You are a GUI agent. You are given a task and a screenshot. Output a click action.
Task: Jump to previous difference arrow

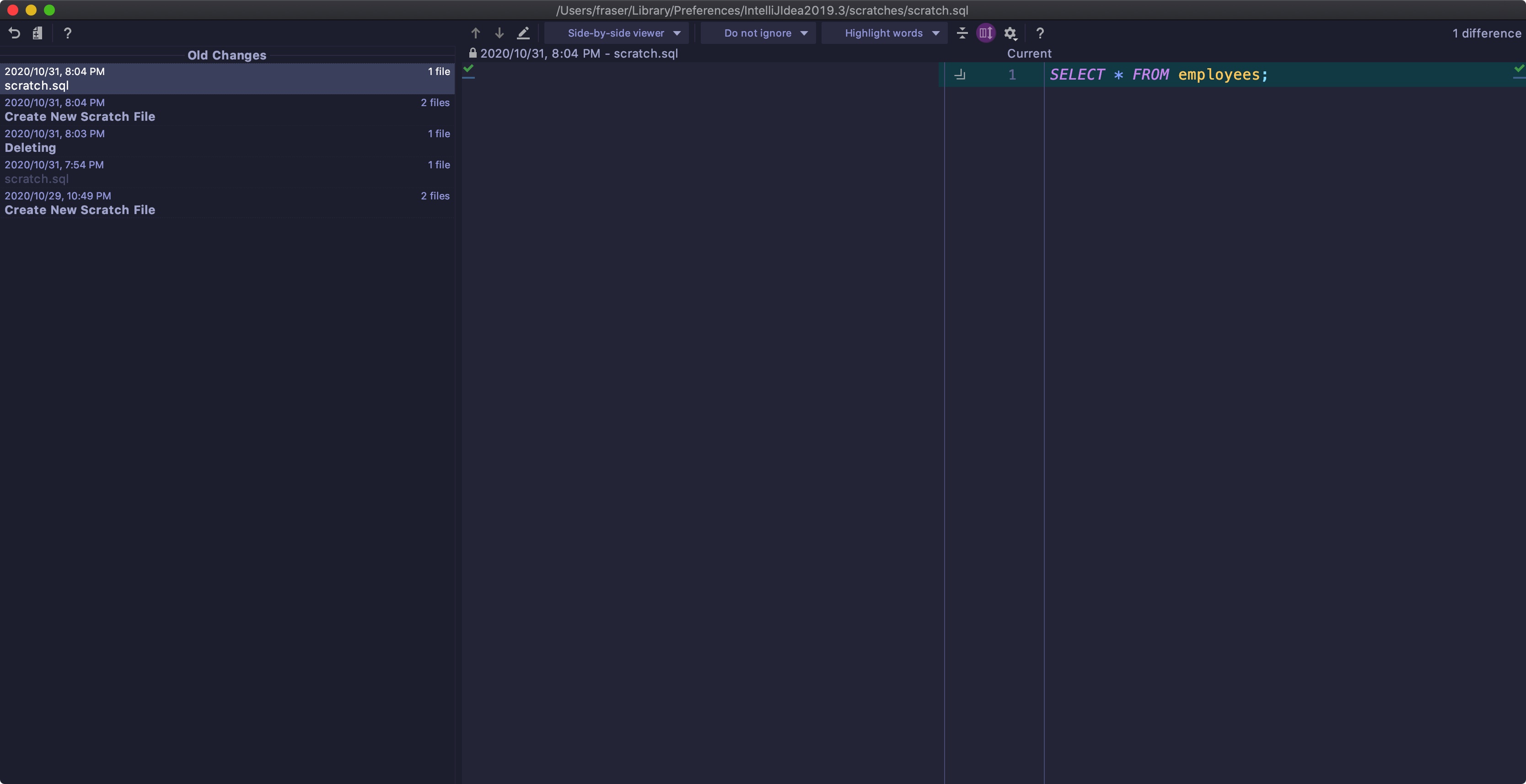click(x=475, y=33)
